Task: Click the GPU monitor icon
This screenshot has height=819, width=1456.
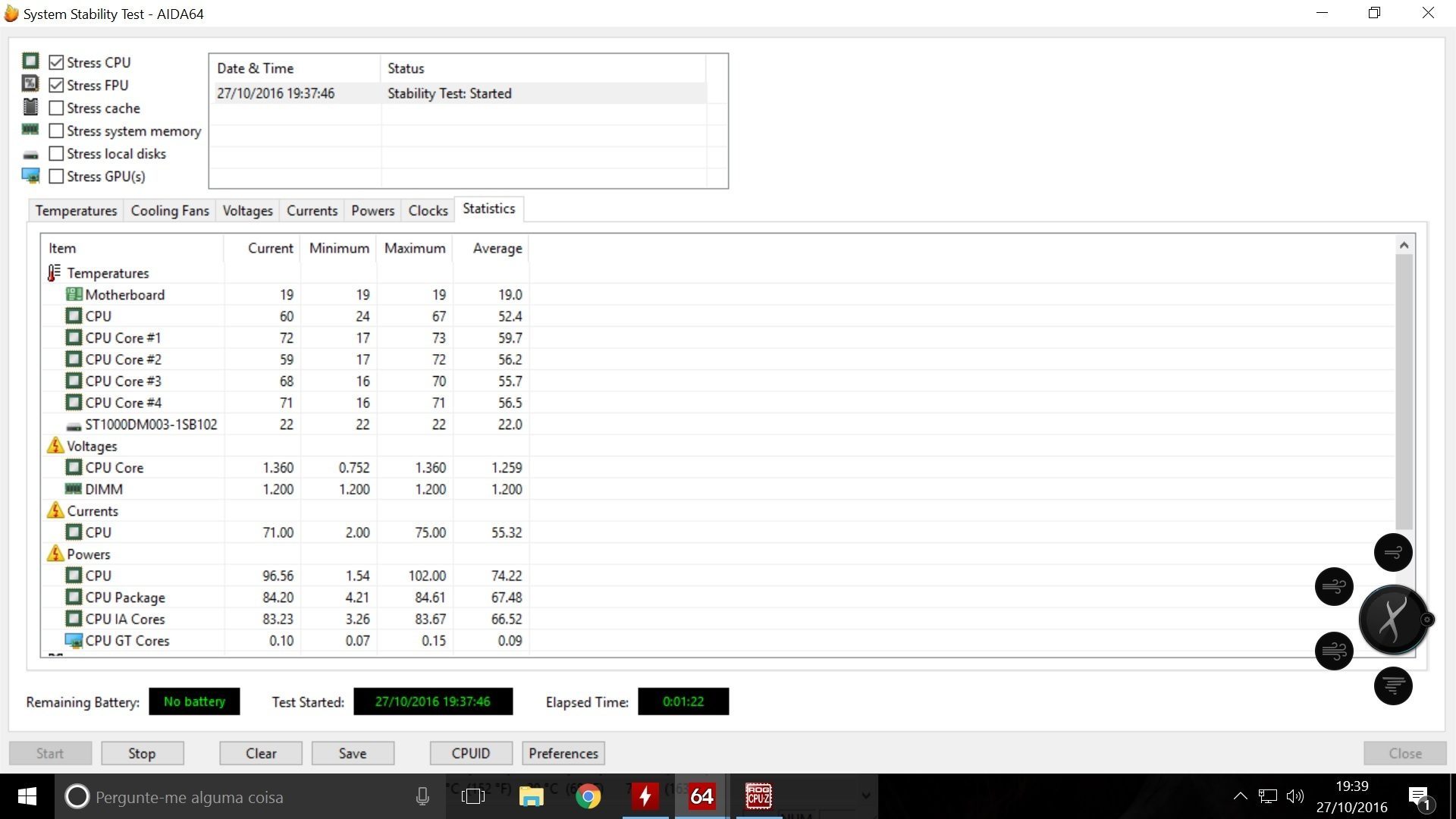Action: [x=30, y=176]
